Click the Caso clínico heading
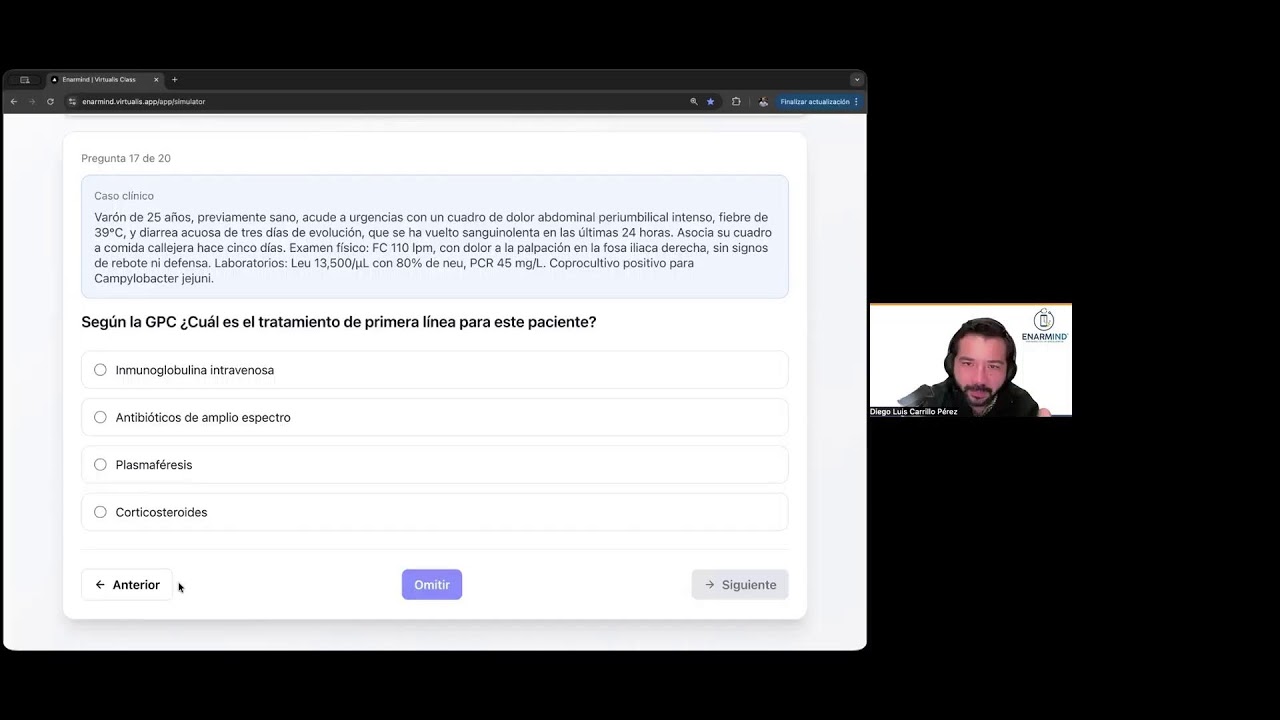 point(124,196)
